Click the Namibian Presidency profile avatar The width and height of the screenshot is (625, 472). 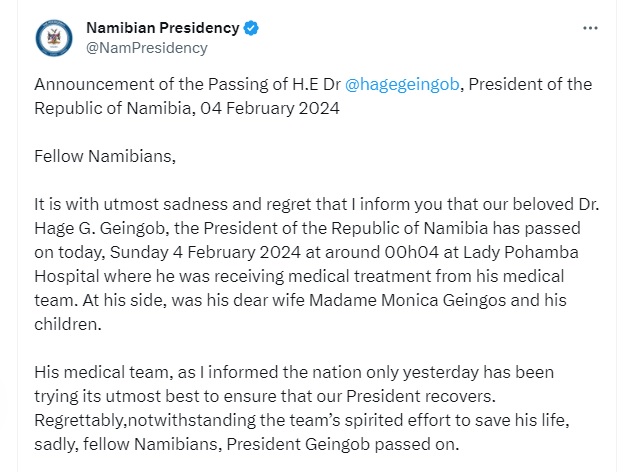coord(54,37)
